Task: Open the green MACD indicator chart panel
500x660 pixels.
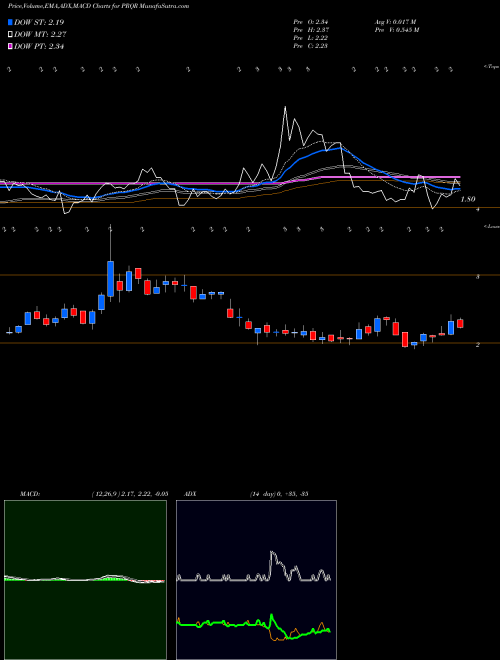Action: point(85,580)
